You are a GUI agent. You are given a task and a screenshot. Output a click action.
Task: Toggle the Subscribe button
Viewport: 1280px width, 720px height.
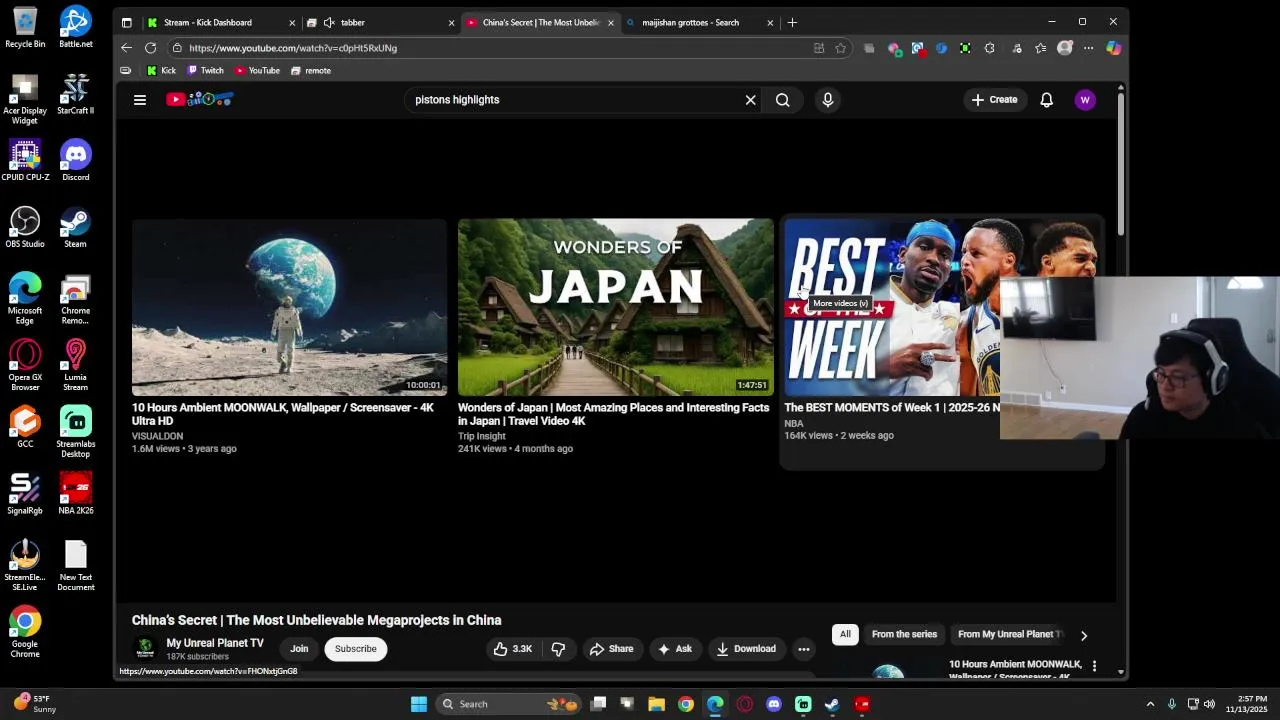coord(355,649)
